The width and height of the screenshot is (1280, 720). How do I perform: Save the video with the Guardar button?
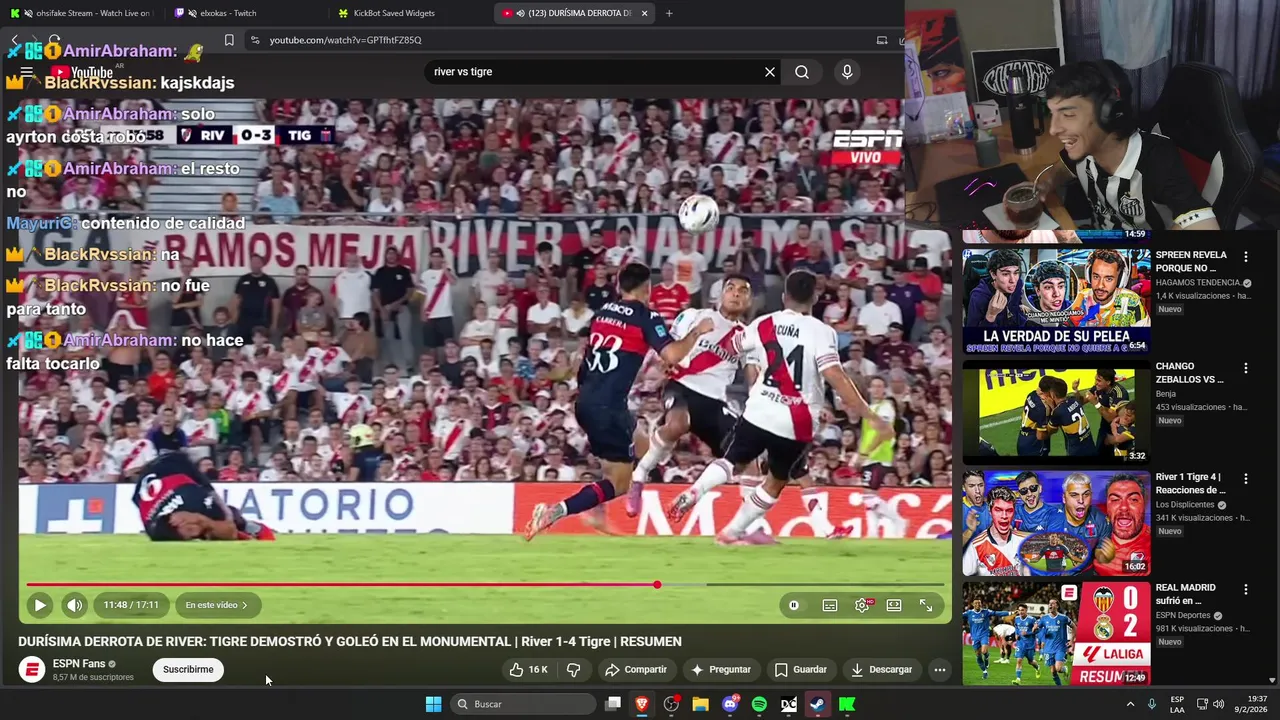[x=801, y=669]
